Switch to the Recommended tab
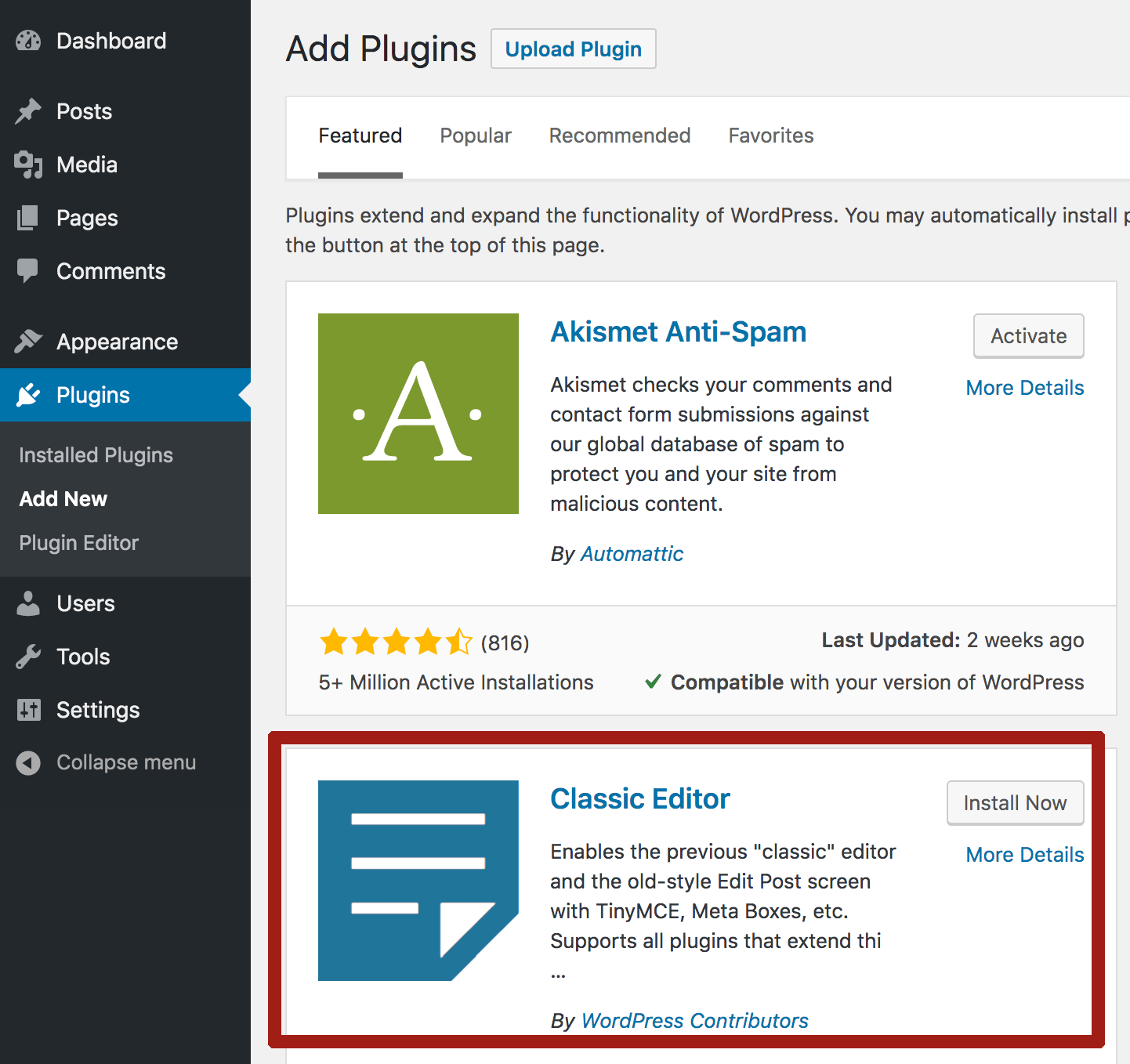 (x=620, y=136)
